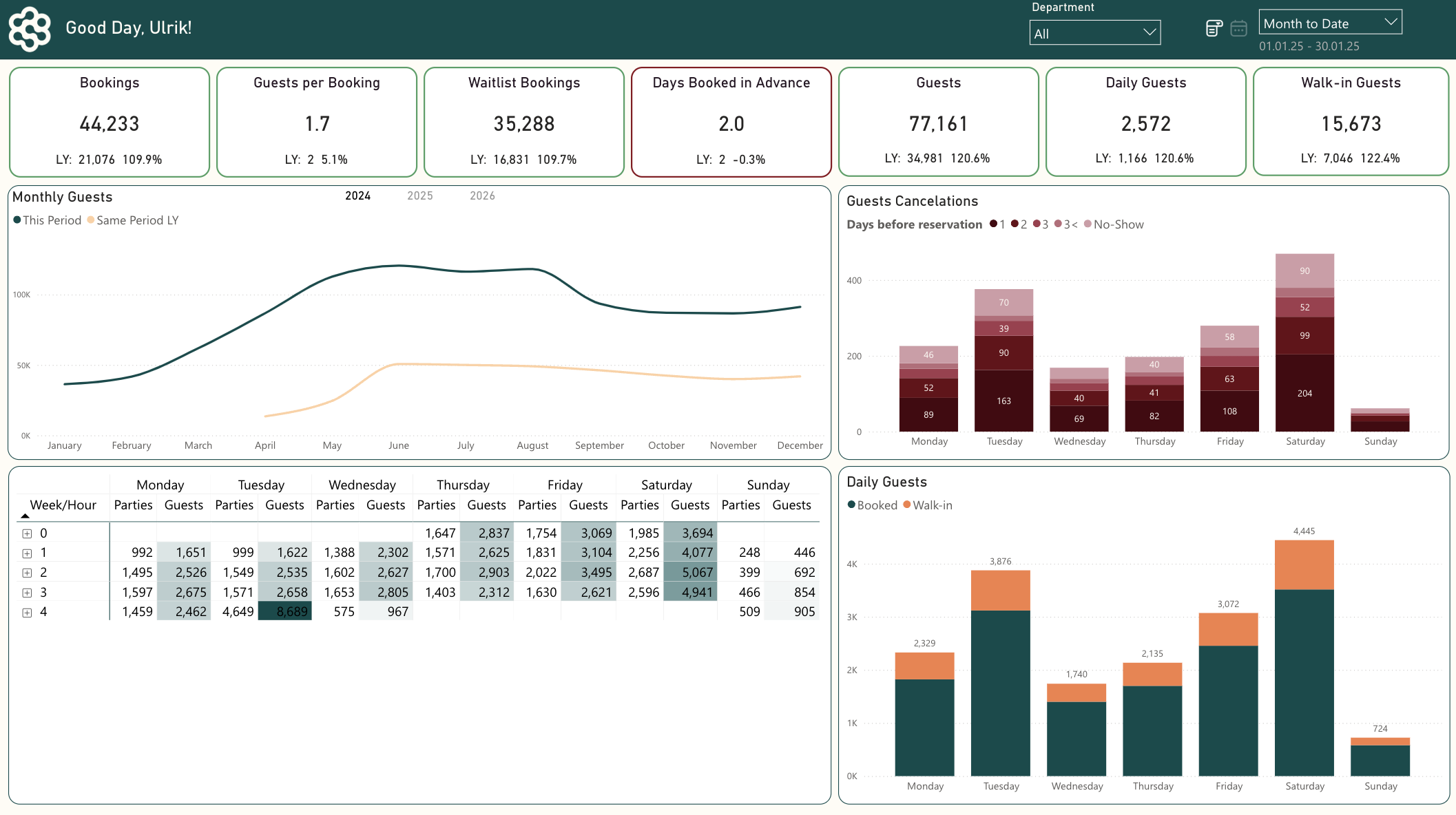Click the No-Show legend color dot
Screen dimensions: 1456x815
point(1088,224)
